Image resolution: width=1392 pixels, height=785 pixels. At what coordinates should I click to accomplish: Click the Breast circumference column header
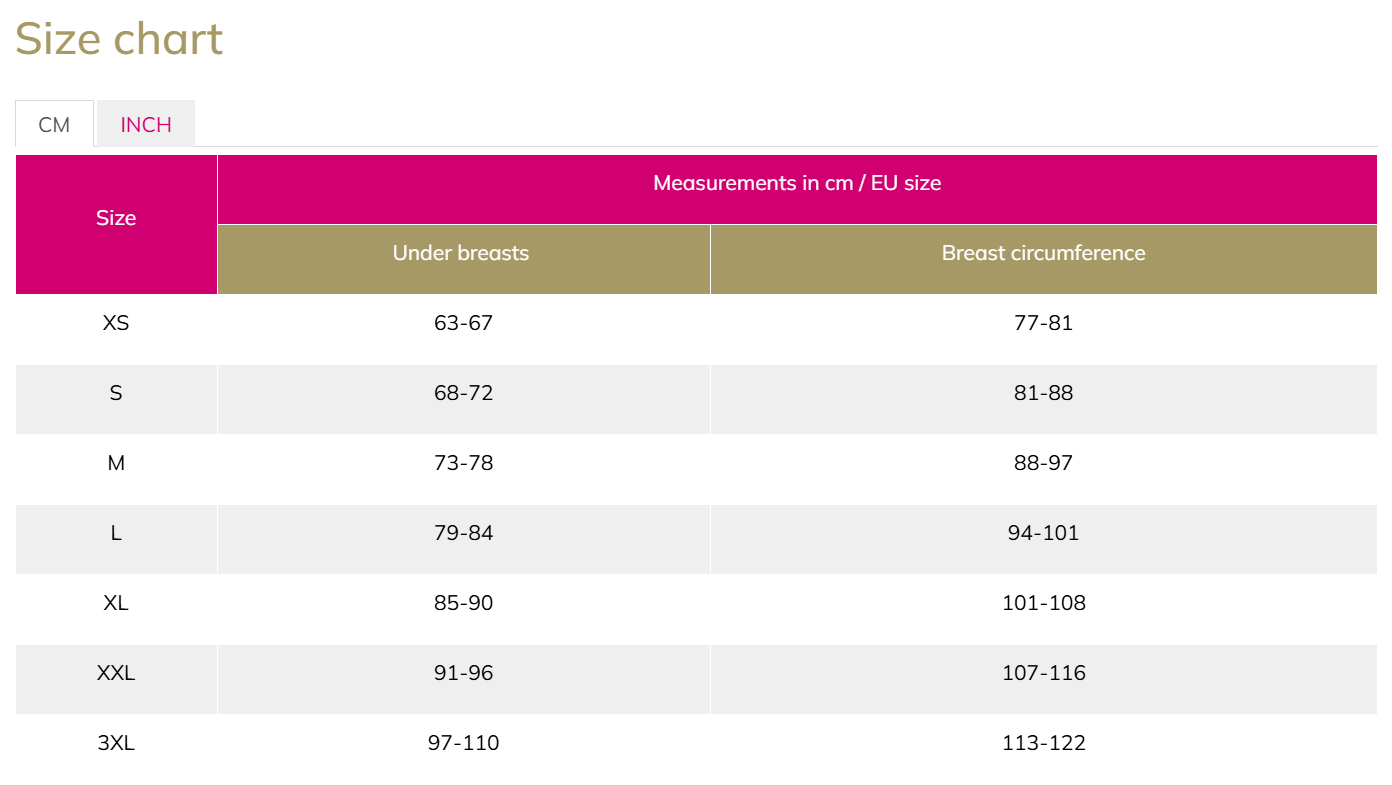1043,253
